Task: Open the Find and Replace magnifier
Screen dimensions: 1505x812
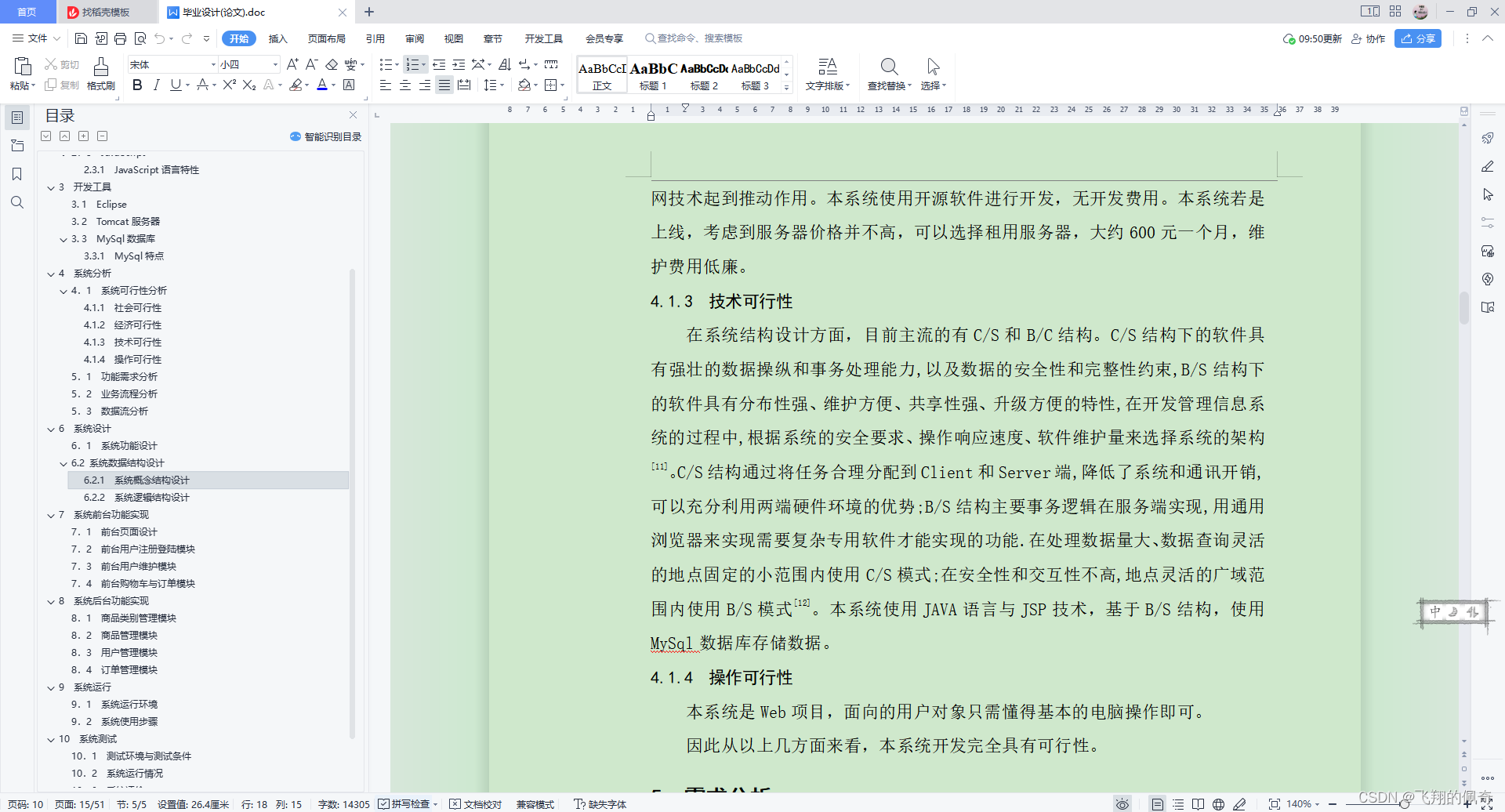Action: click(889, 67)
